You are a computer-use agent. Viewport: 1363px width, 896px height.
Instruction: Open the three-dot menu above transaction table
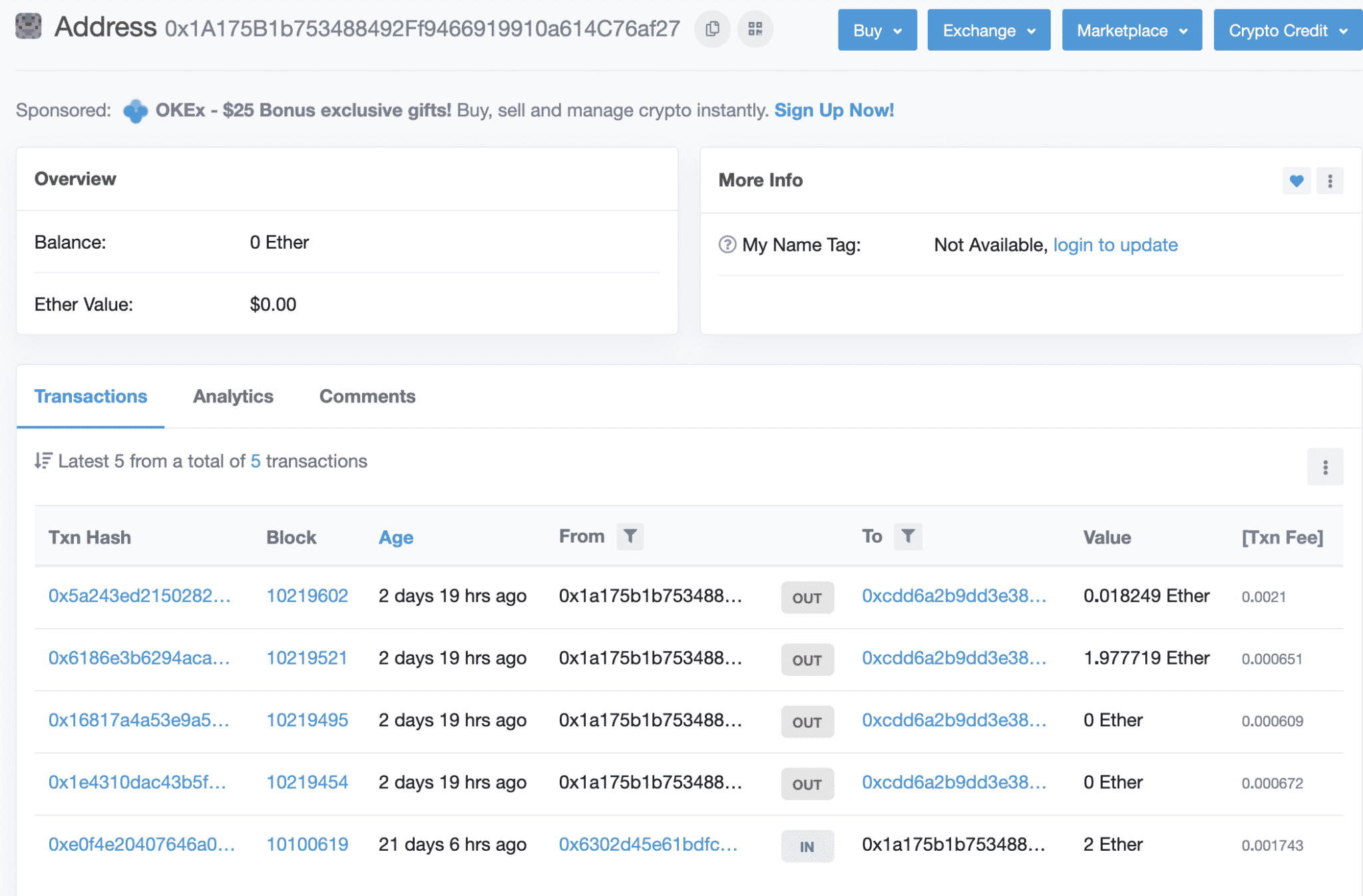point(1325,467)
